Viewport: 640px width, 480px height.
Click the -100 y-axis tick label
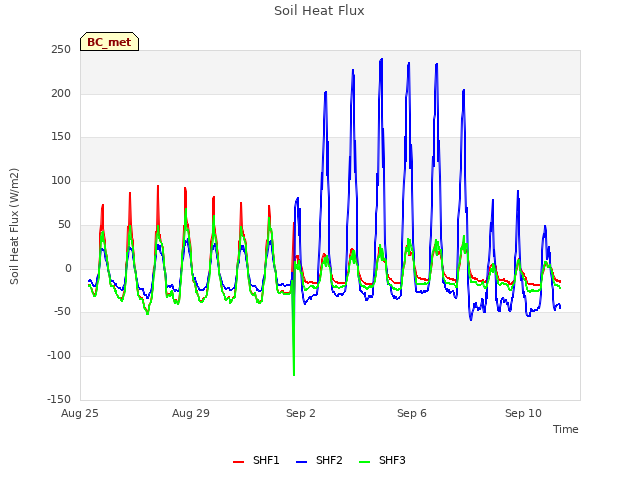point(59,356)
